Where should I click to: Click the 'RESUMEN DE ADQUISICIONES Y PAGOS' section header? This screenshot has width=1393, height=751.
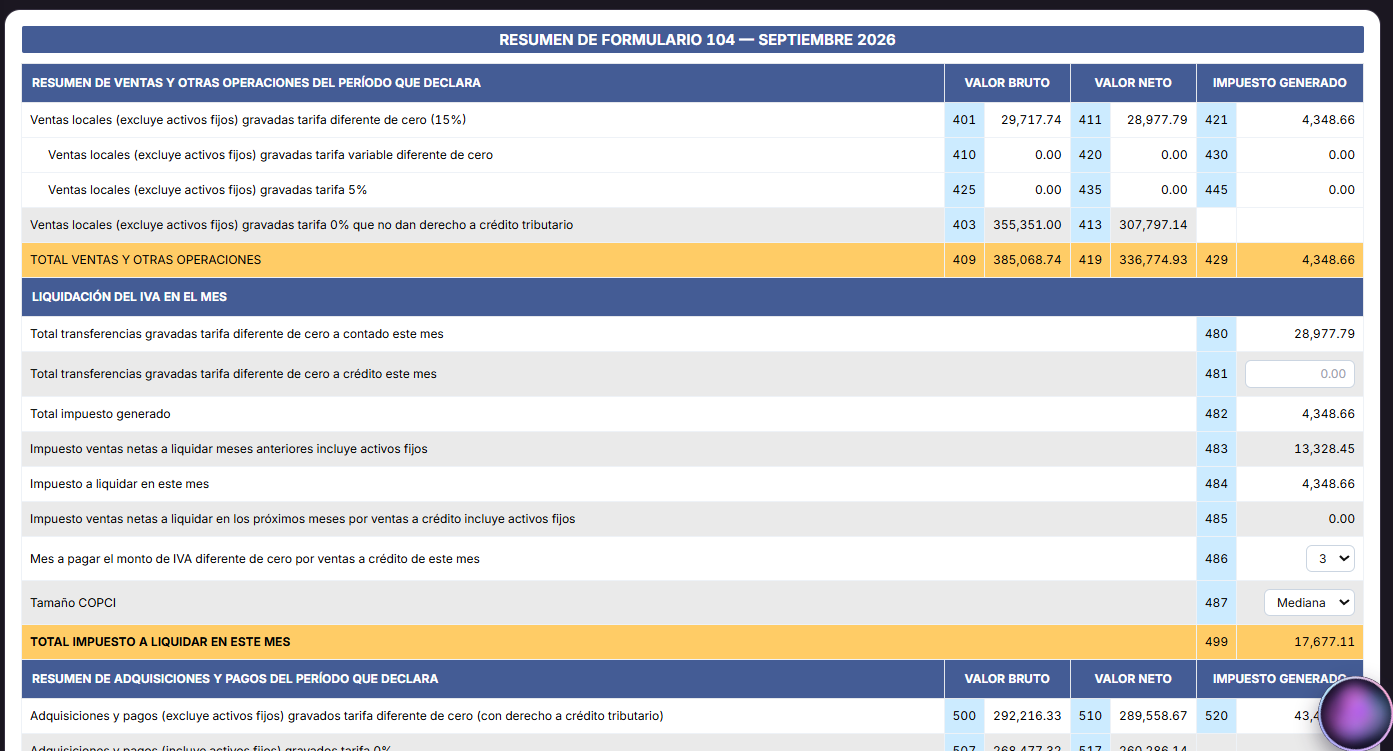(x=235, y=679)
